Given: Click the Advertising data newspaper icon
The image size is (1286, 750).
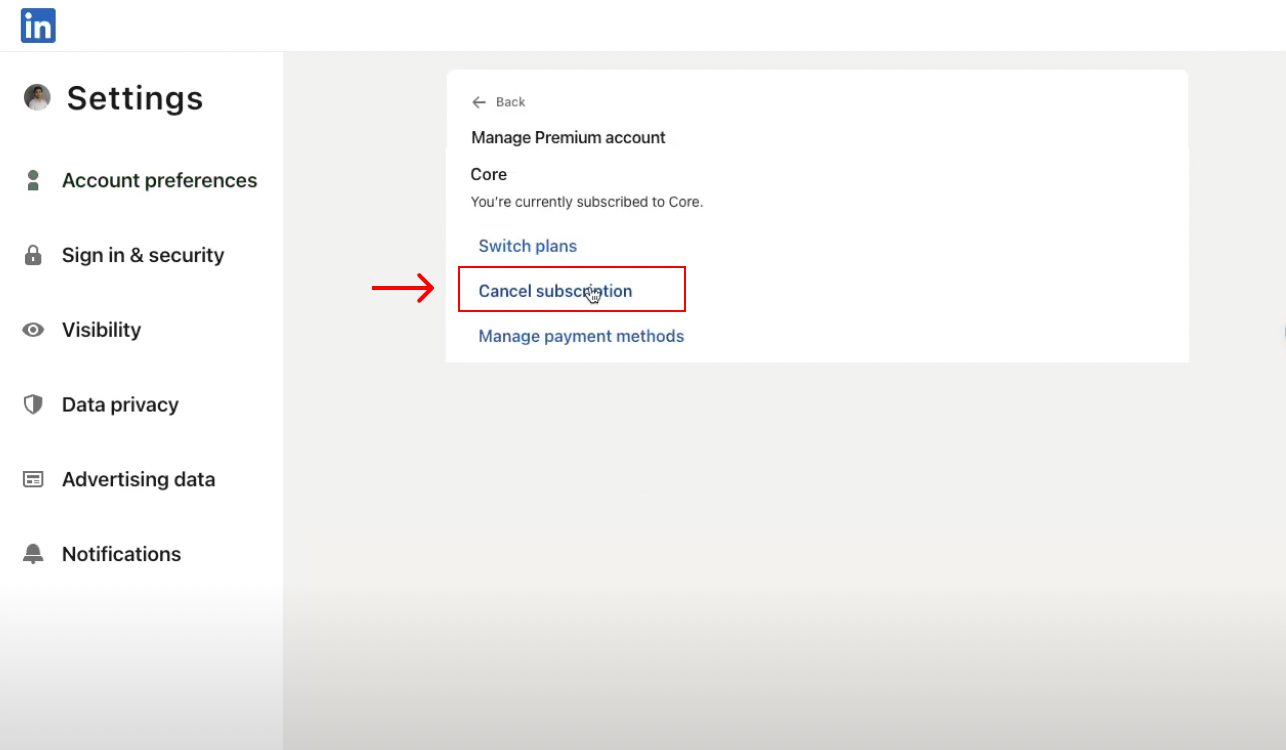Looking at the screenshot, I should (x=33, y=480).
